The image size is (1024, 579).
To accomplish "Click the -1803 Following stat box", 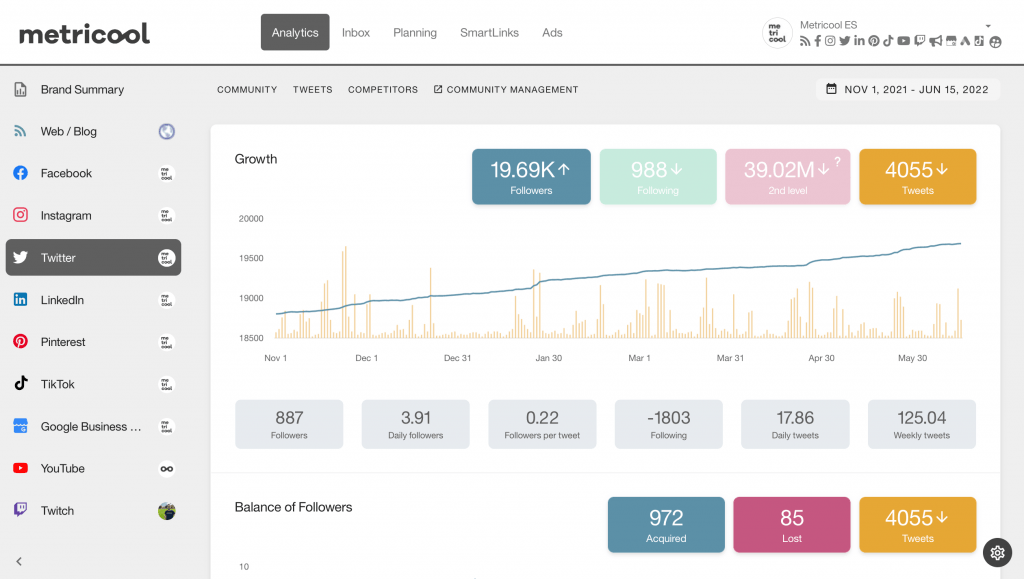I will tap(669, 424).
